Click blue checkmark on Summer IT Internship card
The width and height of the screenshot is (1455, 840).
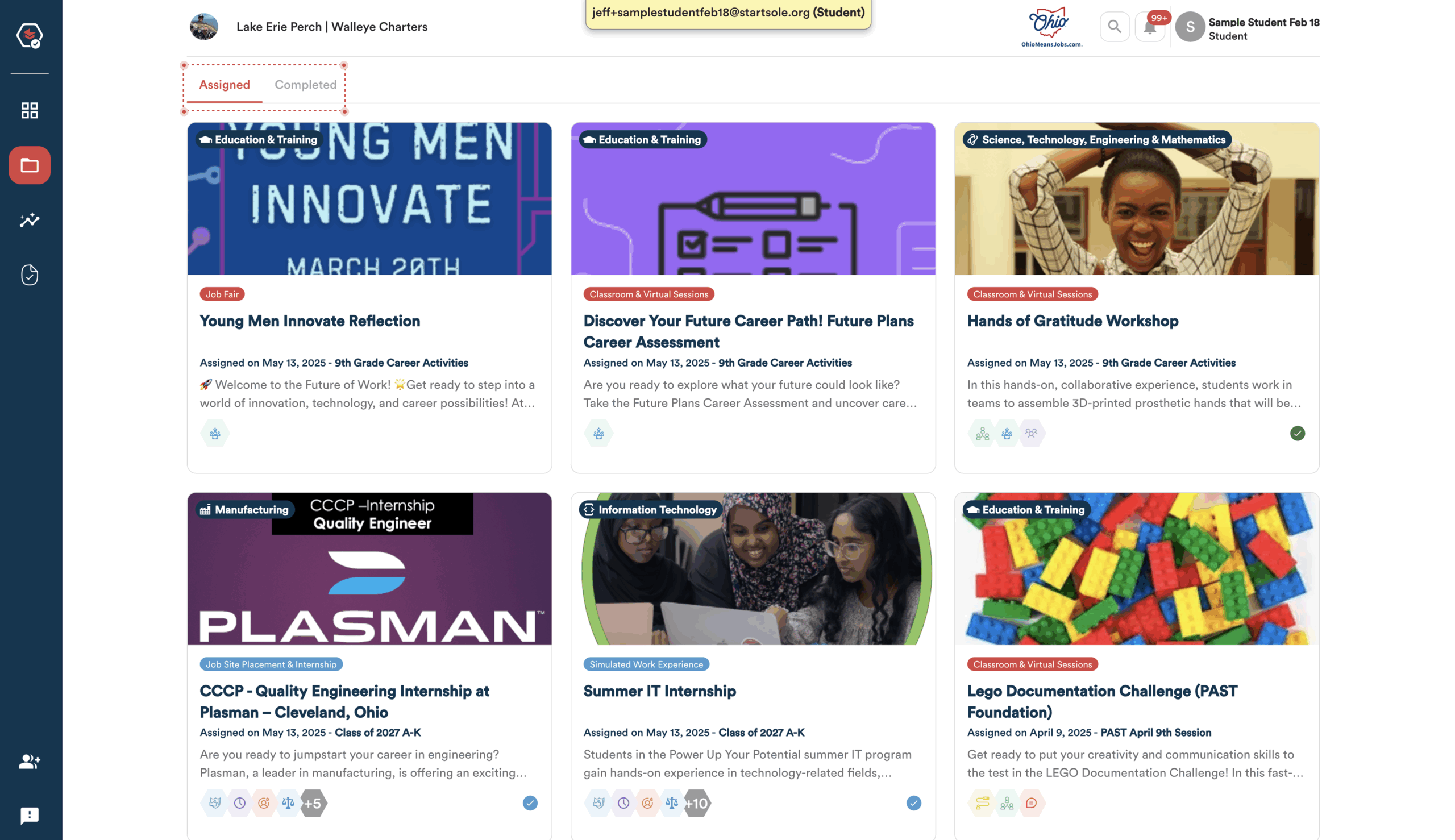(913, 803)
